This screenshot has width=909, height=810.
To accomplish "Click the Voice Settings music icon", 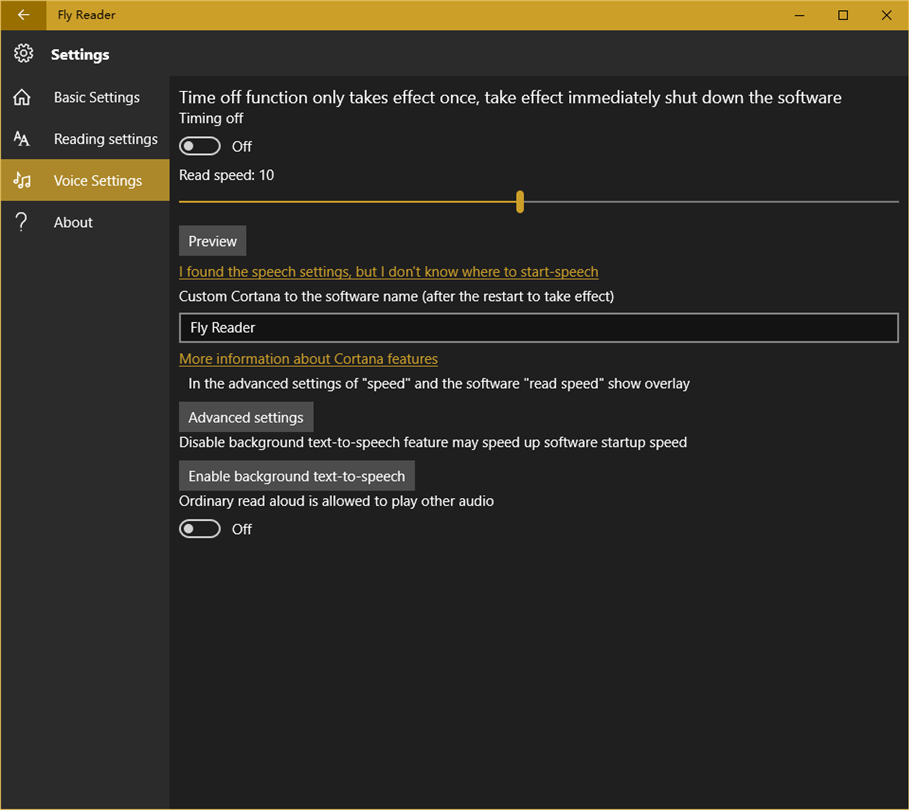I will tap(22, 181).
